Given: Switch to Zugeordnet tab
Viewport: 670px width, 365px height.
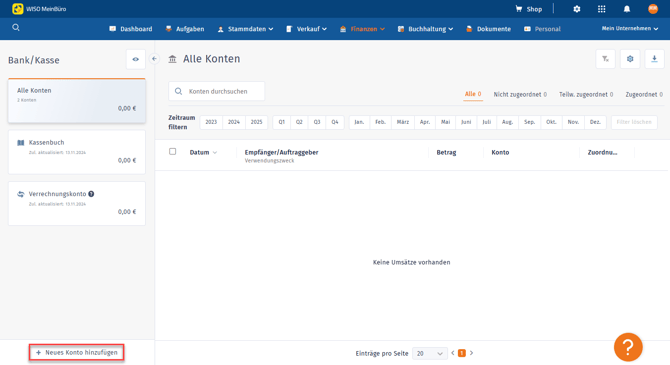Looking at the screenshot, I should tap(644, 94).
